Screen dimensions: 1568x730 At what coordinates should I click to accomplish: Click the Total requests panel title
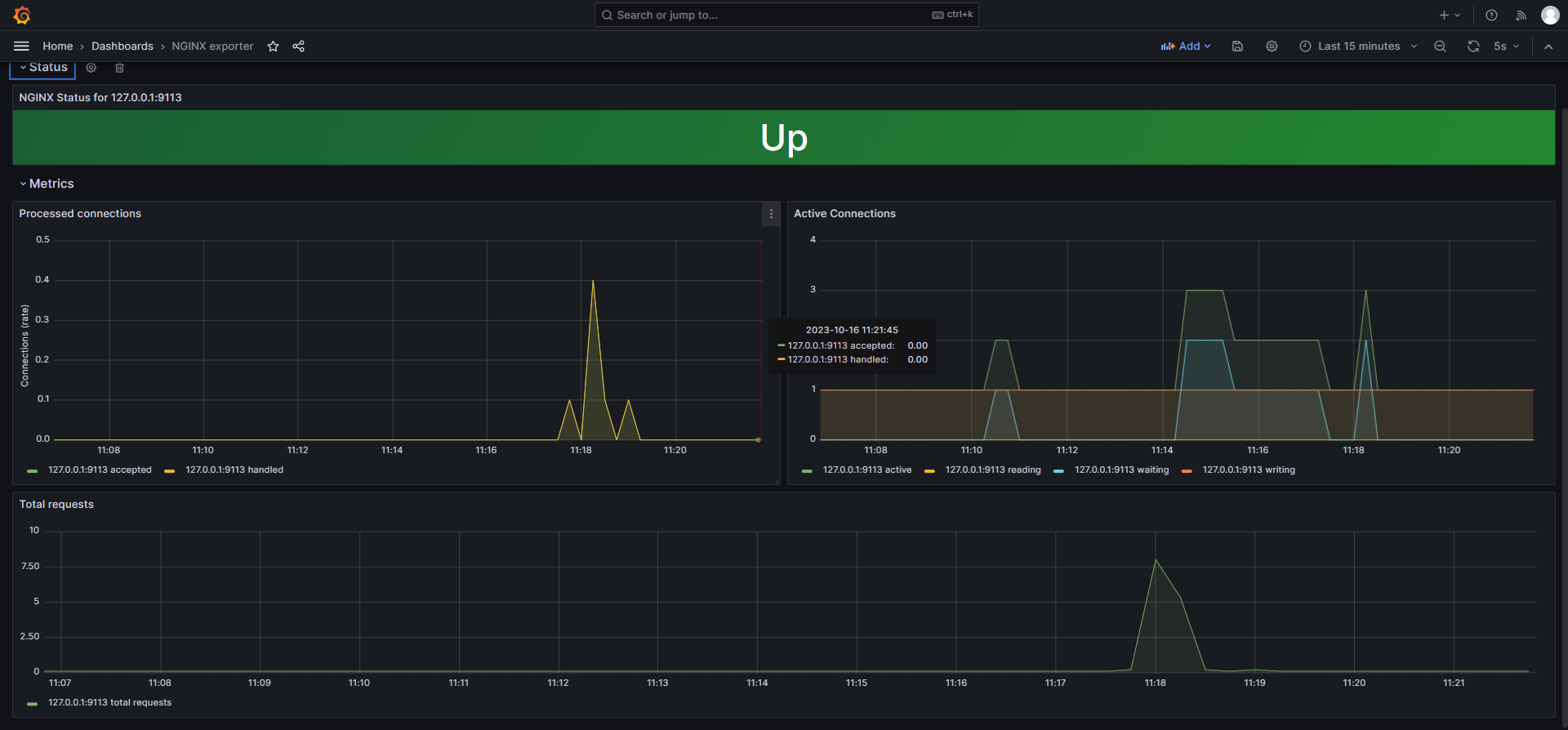(56, 505)
